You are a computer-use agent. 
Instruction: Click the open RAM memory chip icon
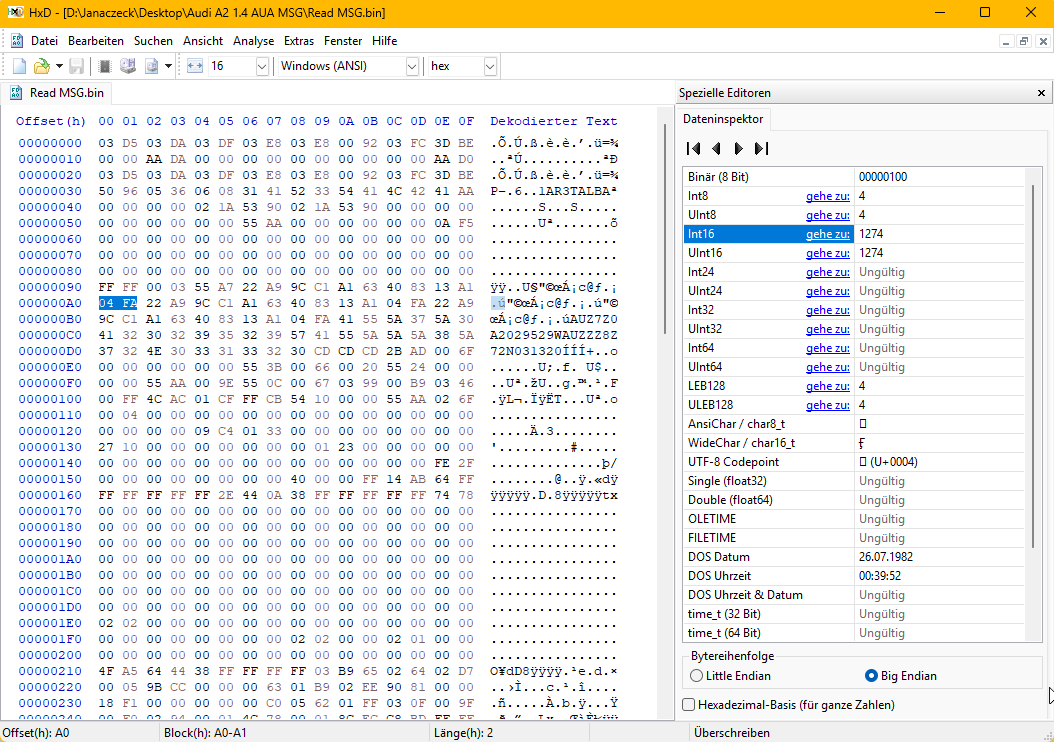click(104, 66)
